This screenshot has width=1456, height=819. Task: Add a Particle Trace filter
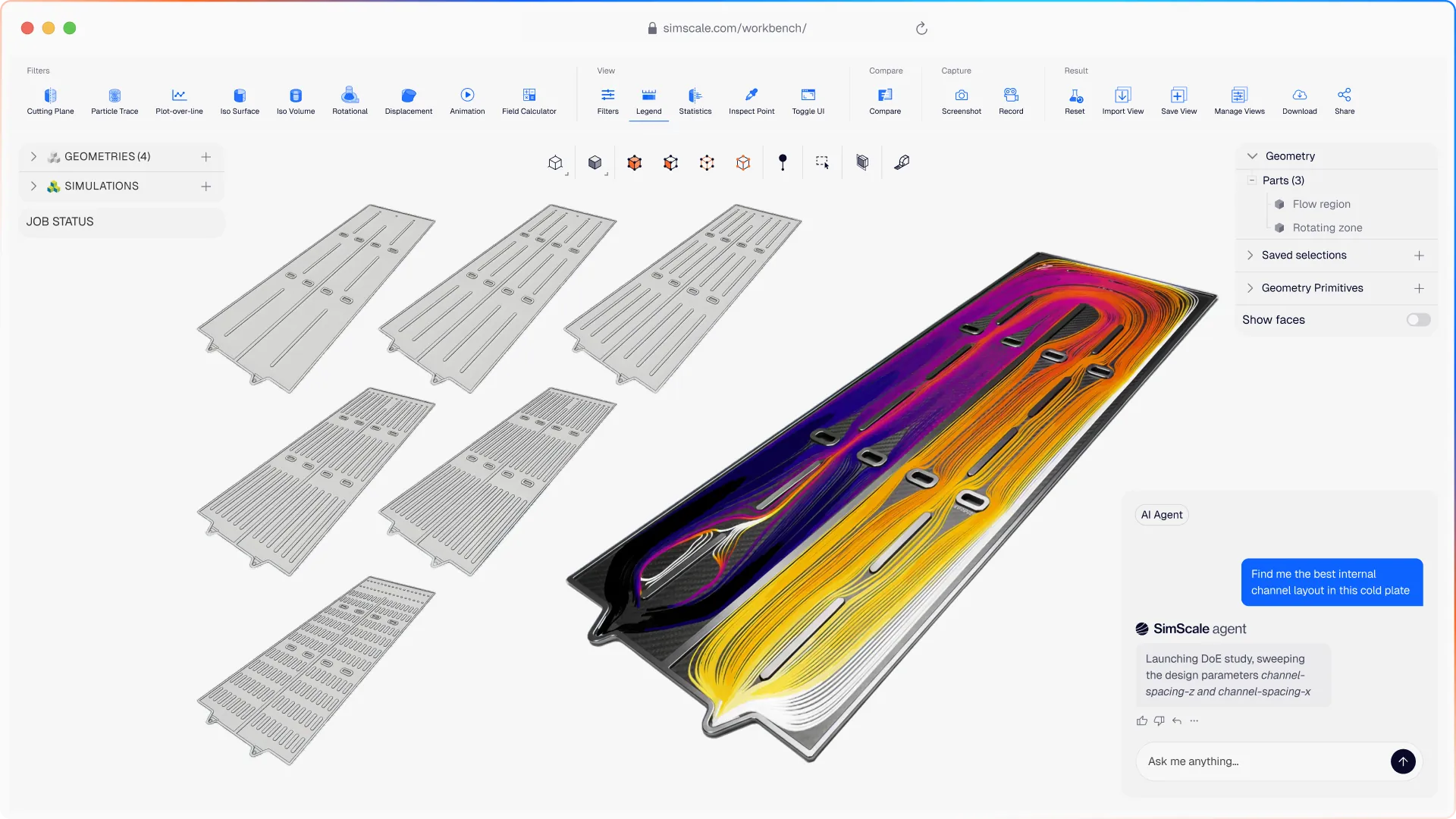click(x=115, y=101)
